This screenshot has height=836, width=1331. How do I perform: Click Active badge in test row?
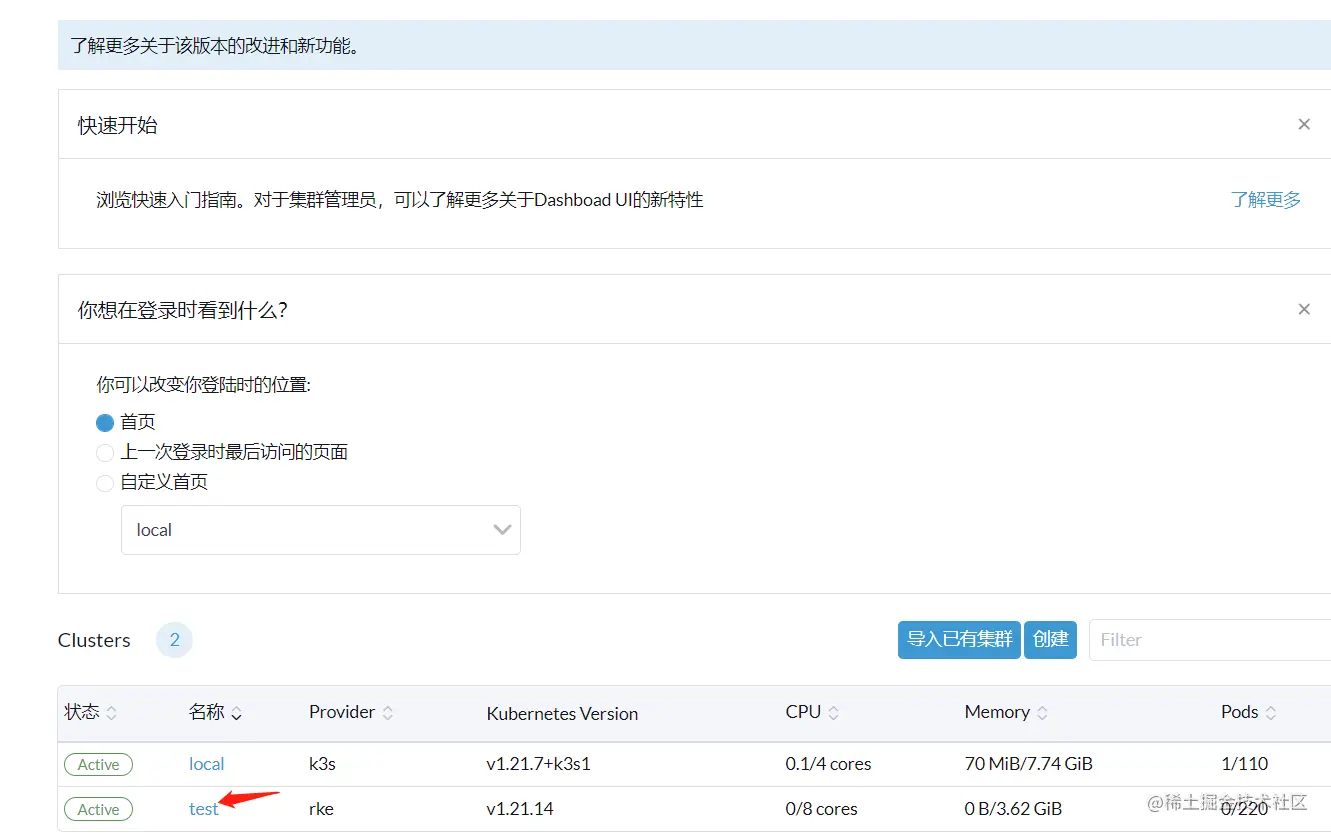coord(98,810)
